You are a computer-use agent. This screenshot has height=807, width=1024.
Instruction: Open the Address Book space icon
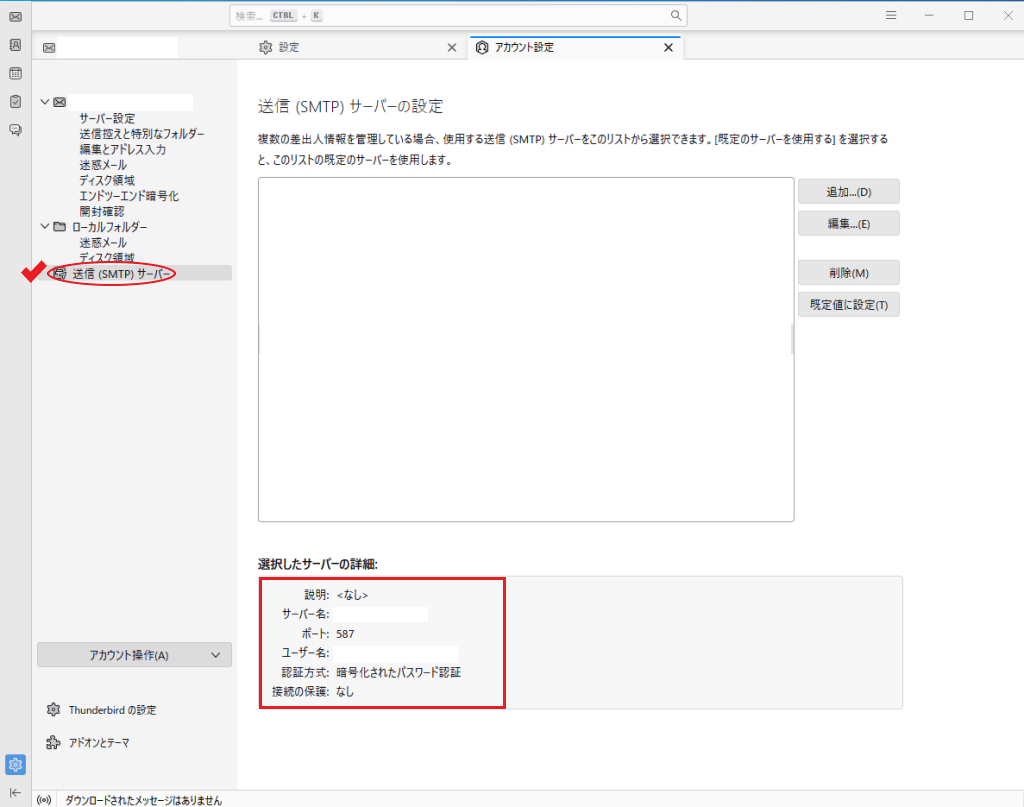click(15, 45)
